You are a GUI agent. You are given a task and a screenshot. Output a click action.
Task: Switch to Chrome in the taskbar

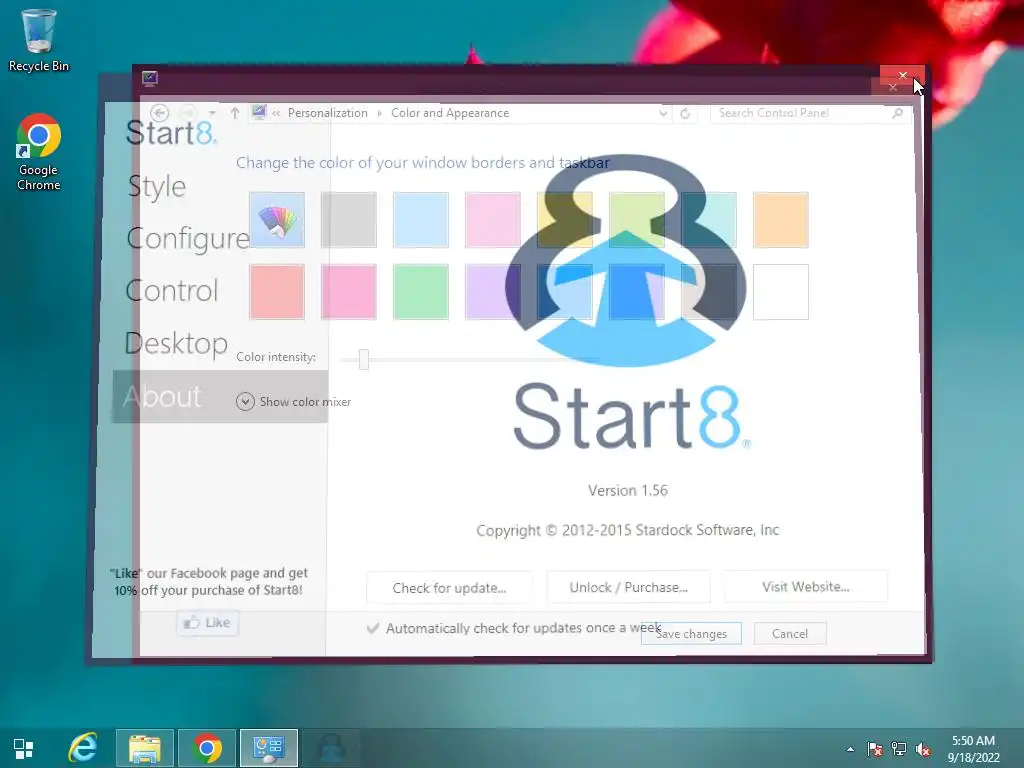pos(207,748)
